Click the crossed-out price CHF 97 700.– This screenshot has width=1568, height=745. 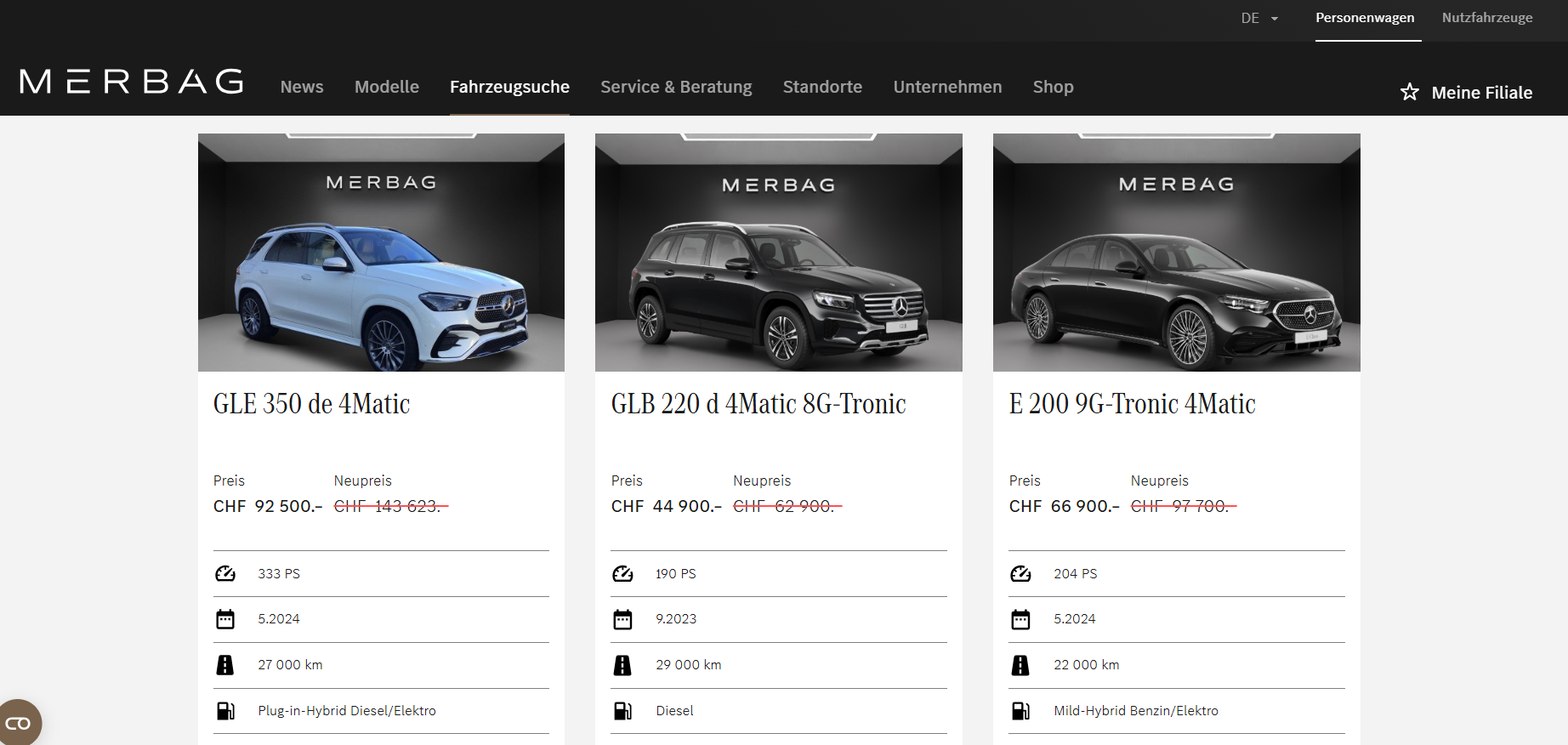tap(1184, 506)
